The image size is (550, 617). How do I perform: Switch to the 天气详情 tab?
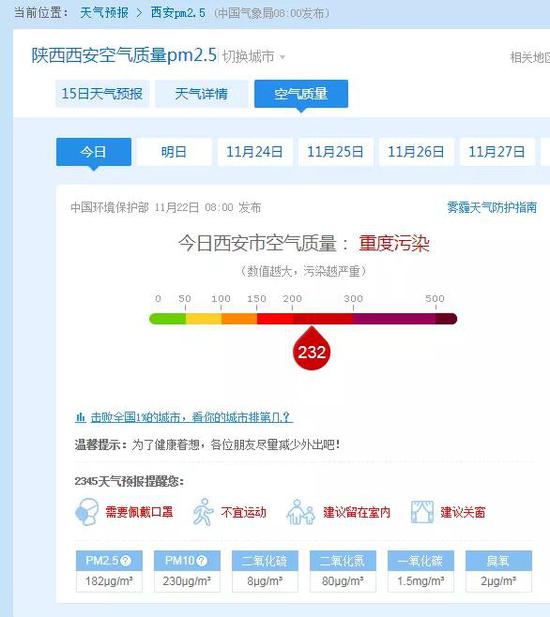201,94
